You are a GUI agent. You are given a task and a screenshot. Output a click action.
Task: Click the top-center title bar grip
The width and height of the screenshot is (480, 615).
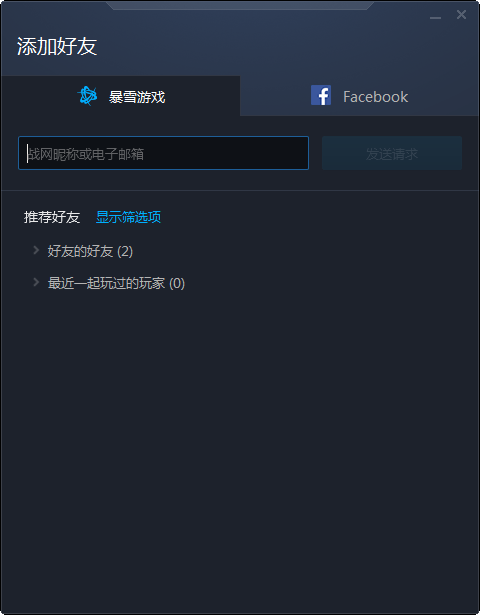(240, 5)
